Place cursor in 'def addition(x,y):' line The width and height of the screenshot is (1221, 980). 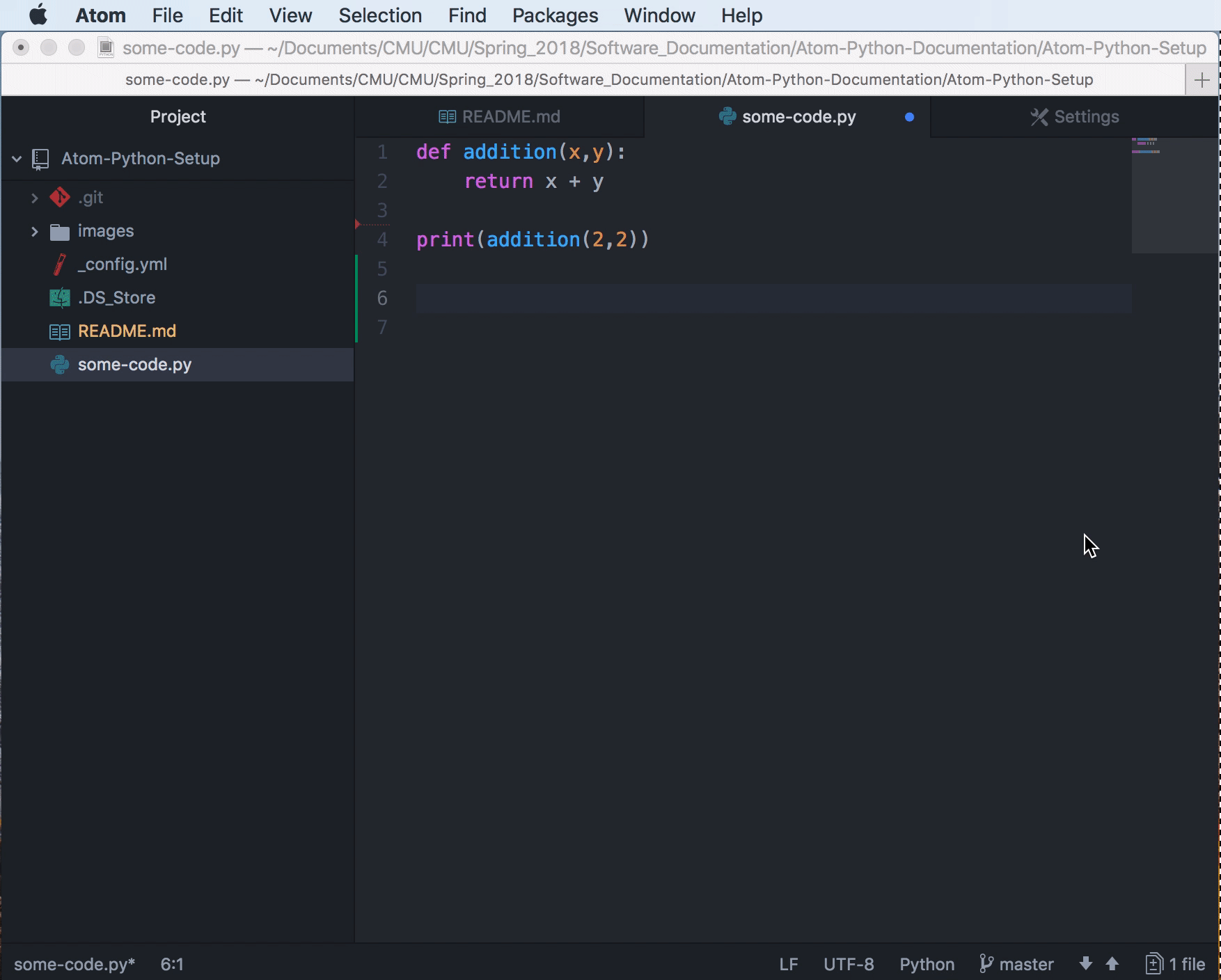point(521,152)
